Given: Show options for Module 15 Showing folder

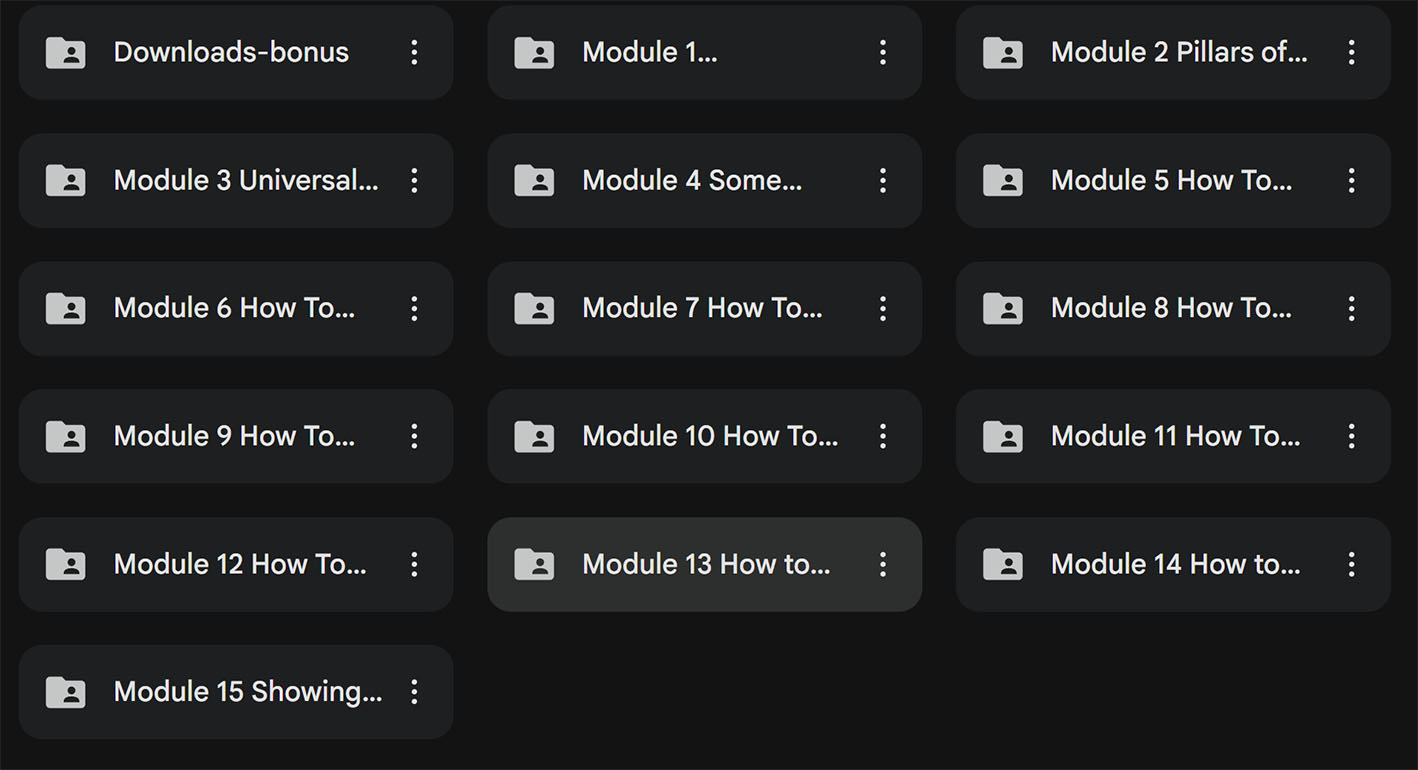Looking at the screenshot, I should pyautogui.click(x=414, y=693).
